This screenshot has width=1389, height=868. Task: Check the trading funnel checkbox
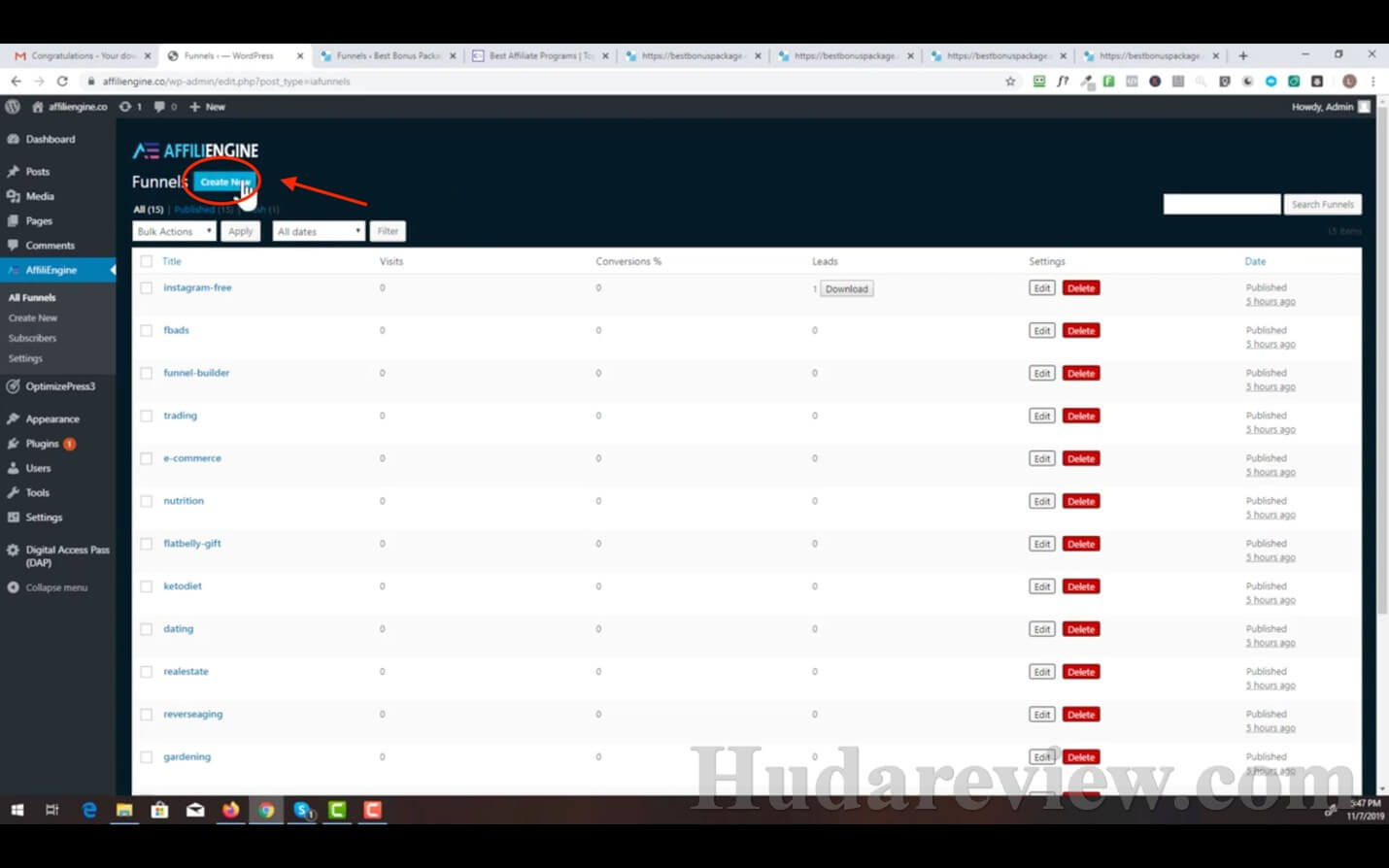(x=147, y=417)
